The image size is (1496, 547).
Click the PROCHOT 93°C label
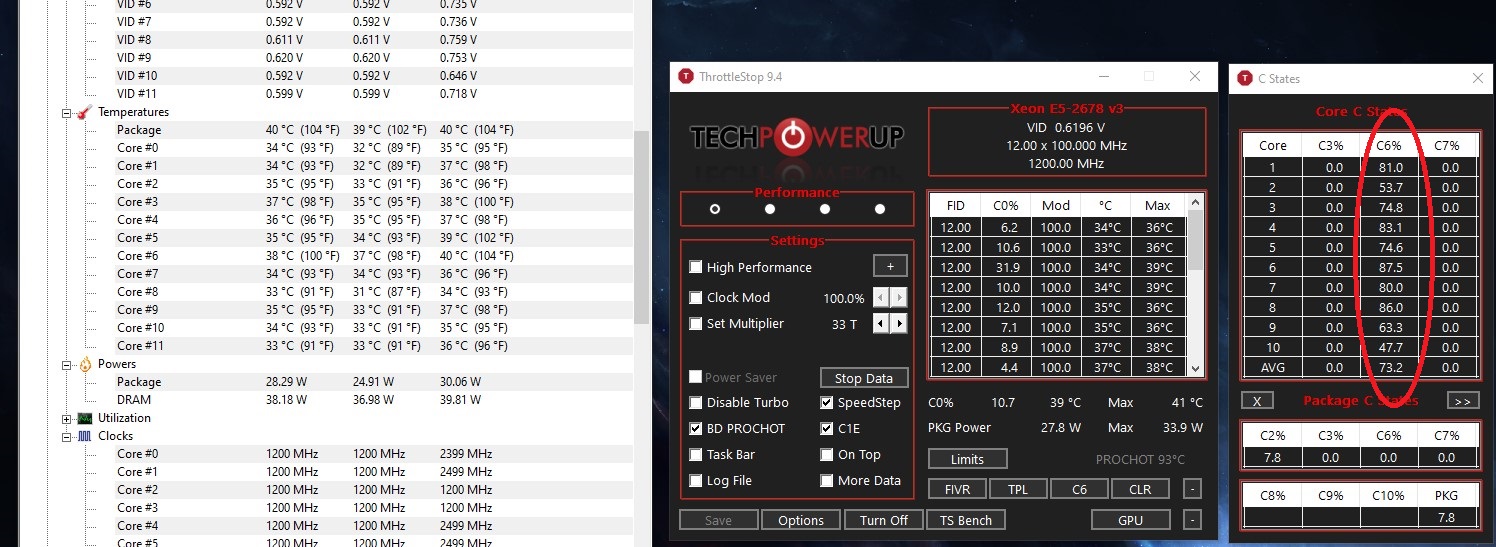coord(1140,459)
